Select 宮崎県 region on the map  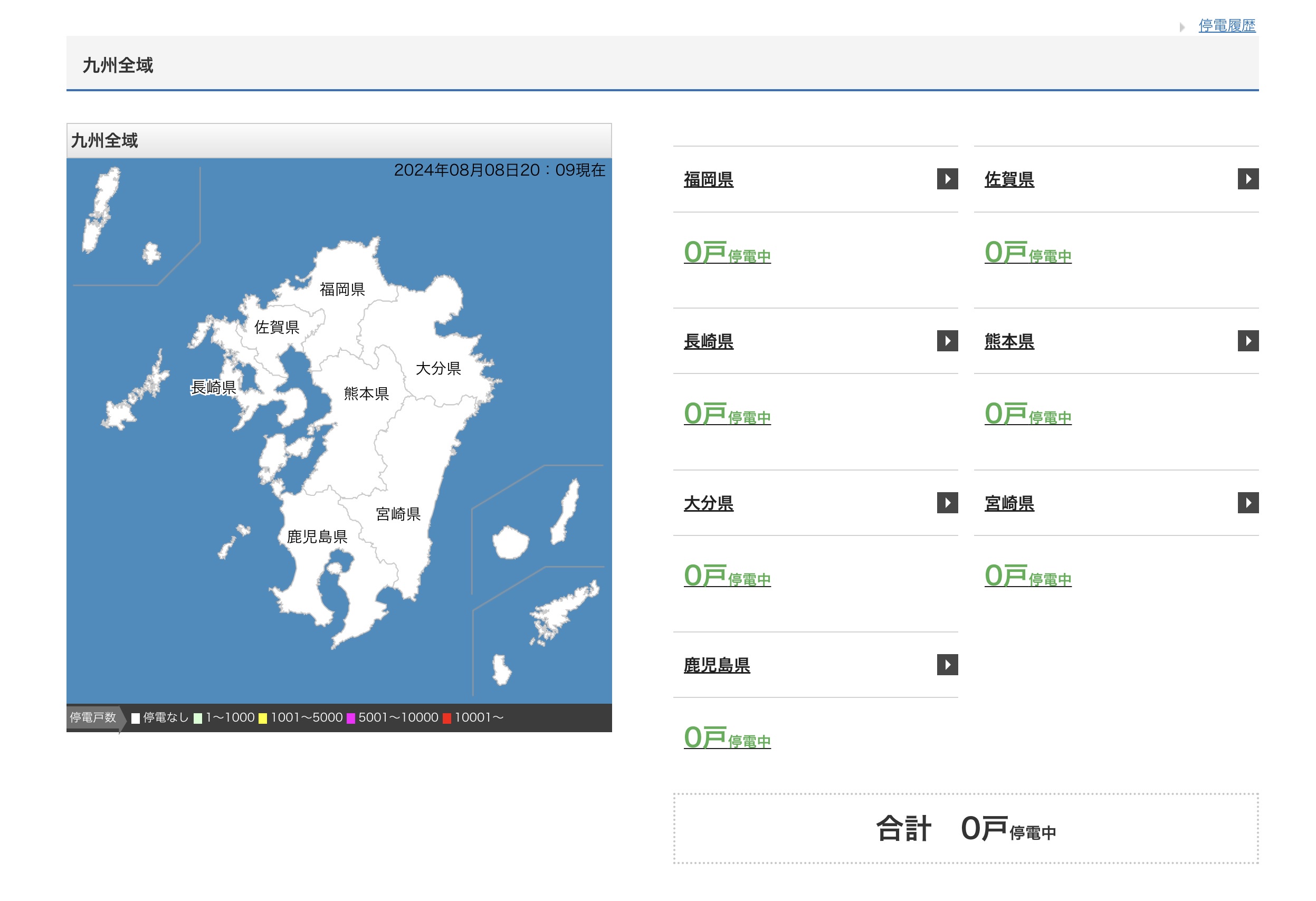pos(398,514)
